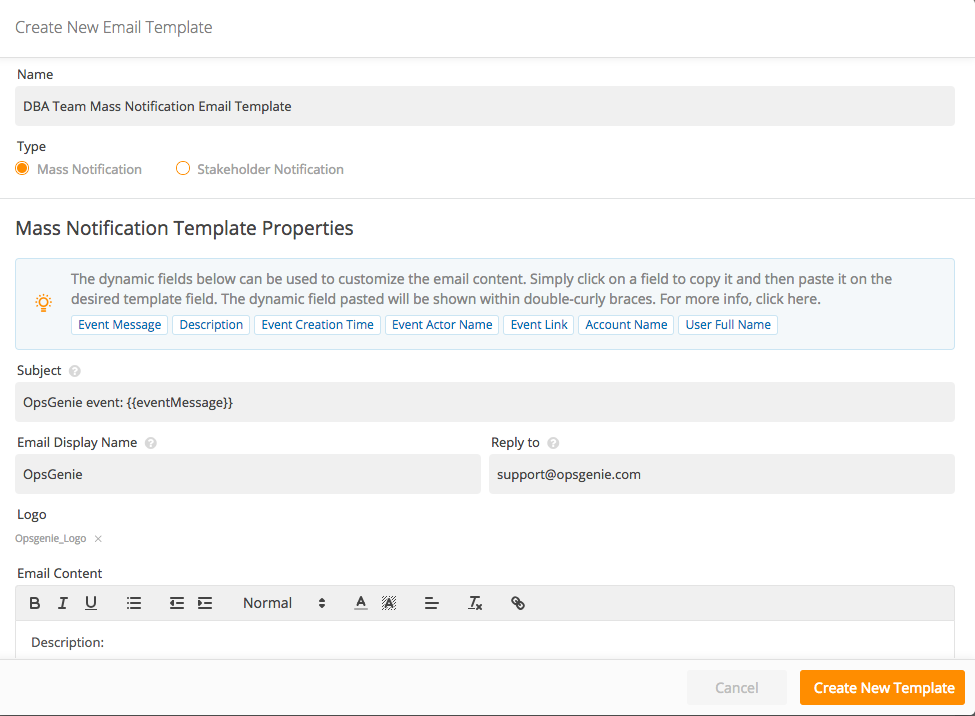This screenshot has width=975, height=716.
Task: Click the Reply to email field
Action: (x=722, y=474)
